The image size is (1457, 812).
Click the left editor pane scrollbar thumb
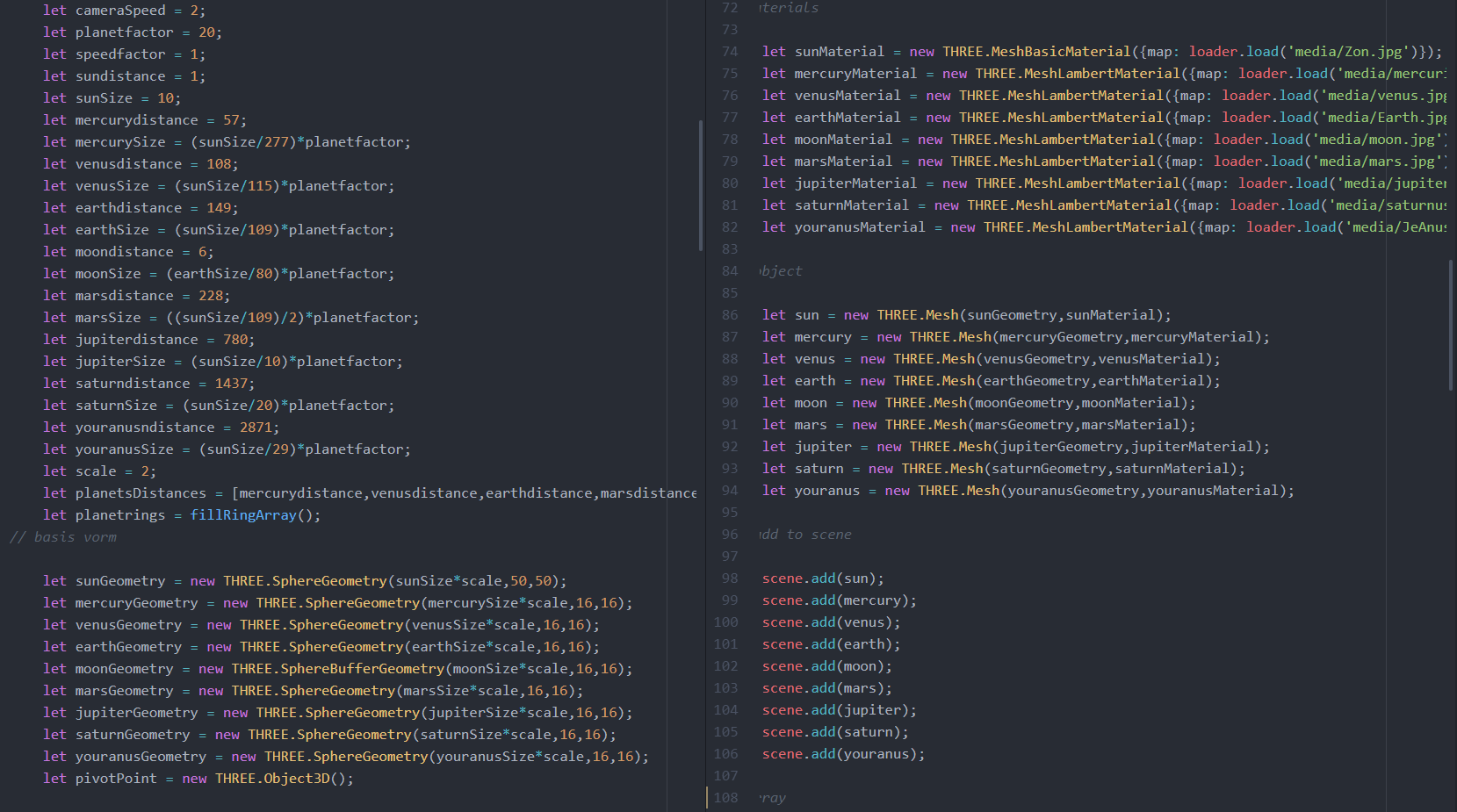coord(700,185)
